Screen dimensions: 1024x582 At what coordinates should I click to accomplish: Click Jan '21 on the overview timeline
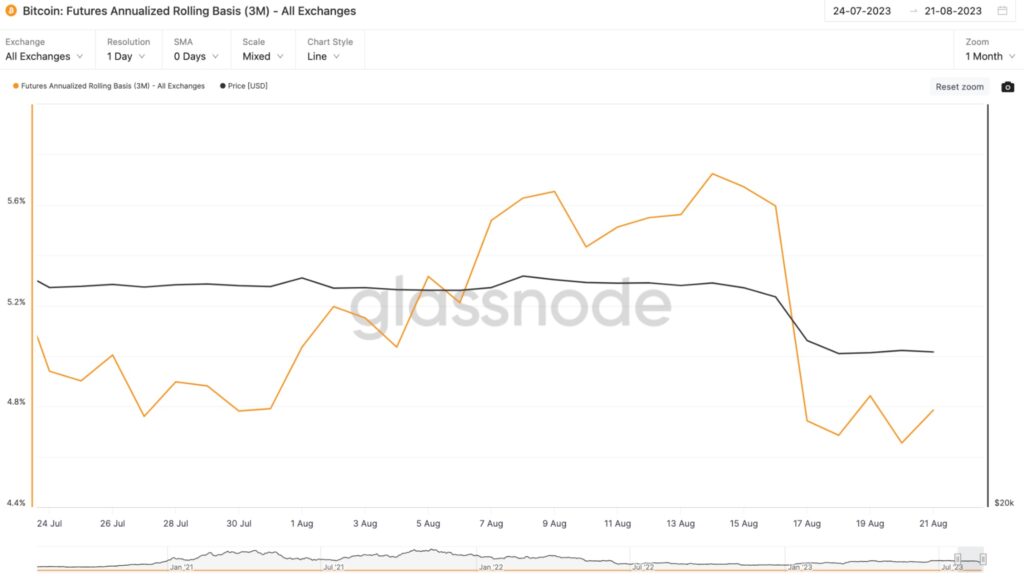(181, 567)
